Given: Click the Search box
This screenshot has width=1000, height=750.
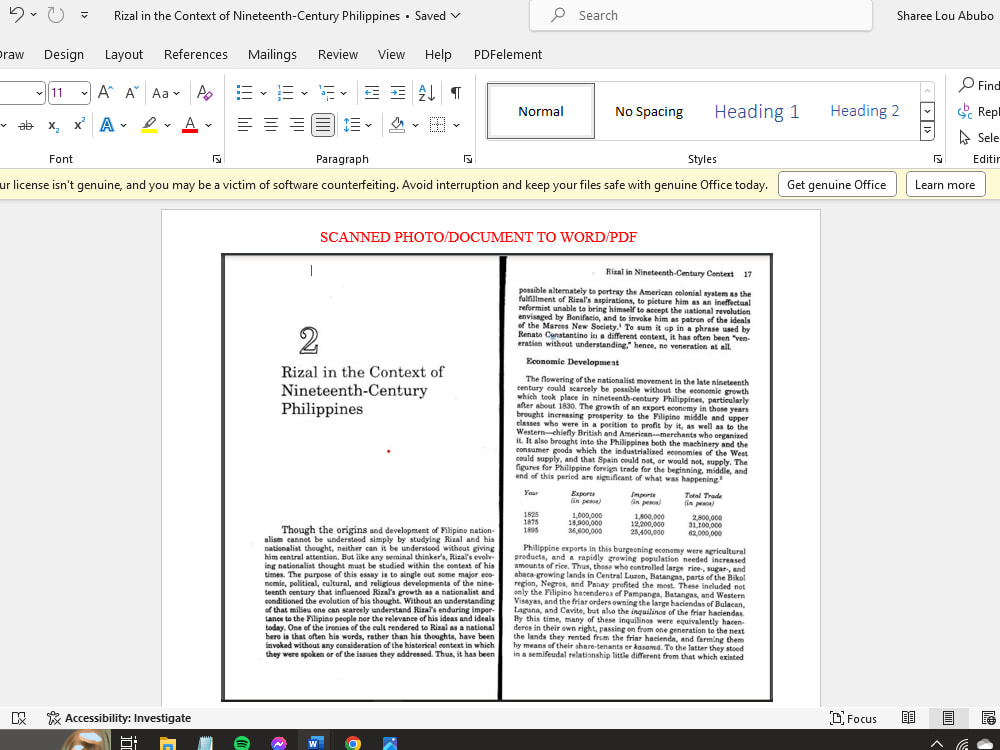Looking at the screenshot, I should pyautogui.click(x=700, y=15).
